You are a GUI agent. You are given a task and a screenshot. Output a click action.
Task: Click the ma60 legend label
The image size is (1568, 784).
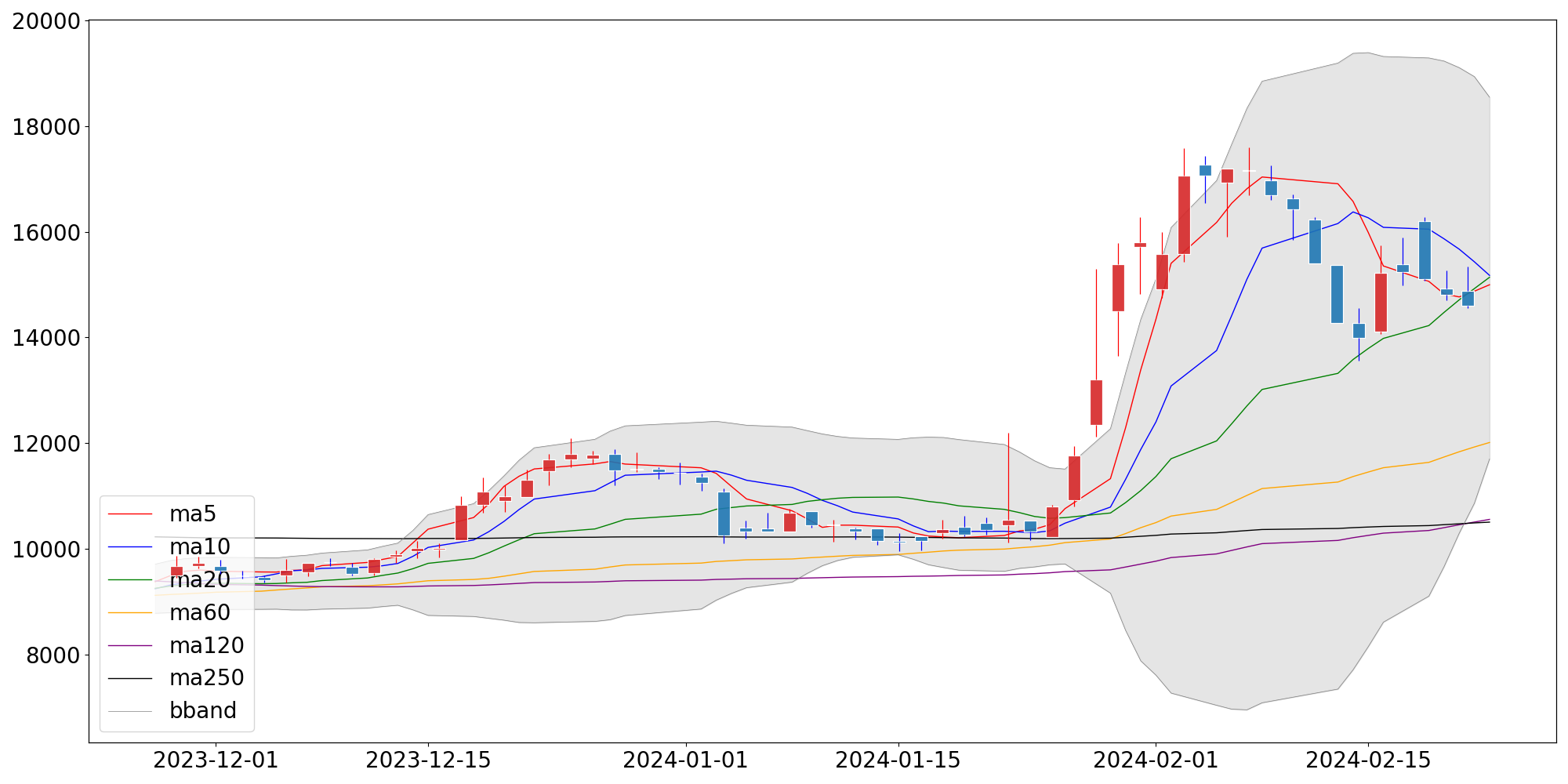click(199, 613)
